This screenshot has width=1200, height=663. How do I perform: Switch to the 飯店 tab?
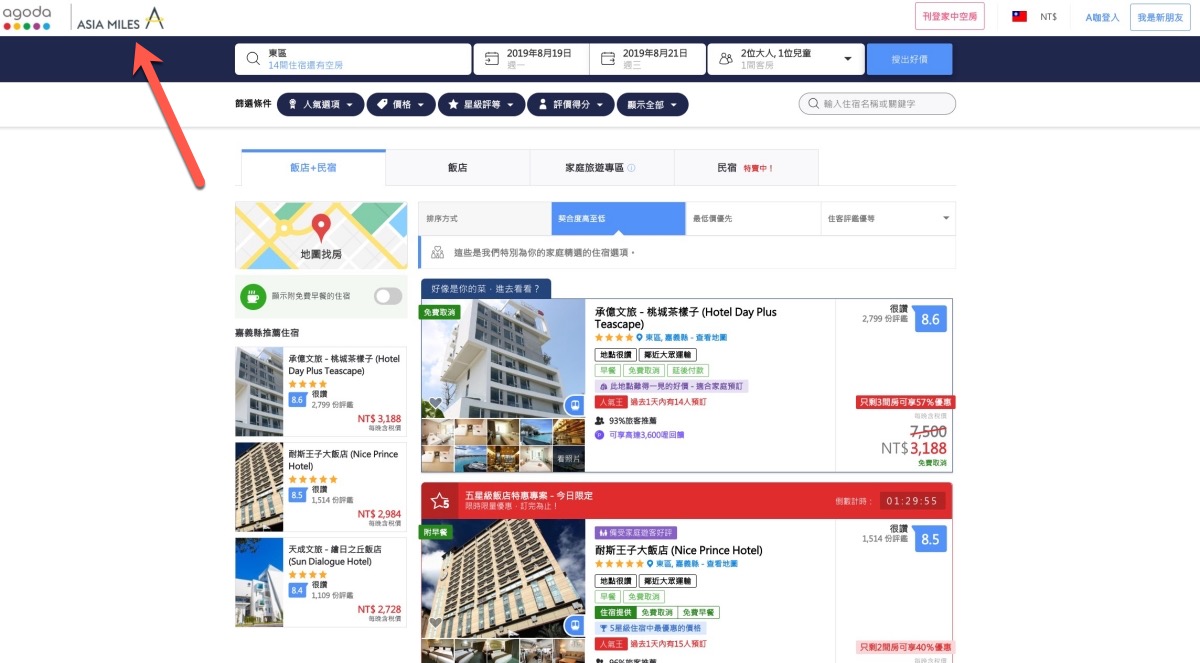pos(457,168)
